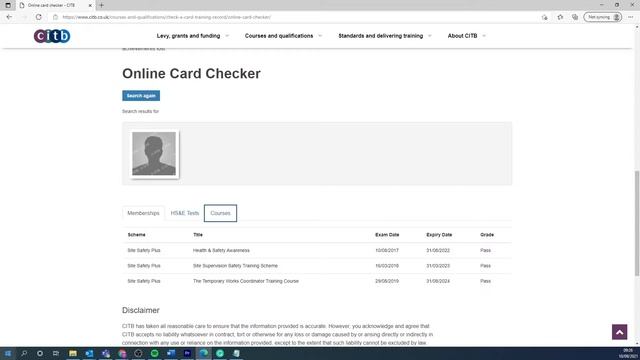Expand the About CITB menu
The width and height of the screenshot is (640, 360).
(x=467, y=36)
